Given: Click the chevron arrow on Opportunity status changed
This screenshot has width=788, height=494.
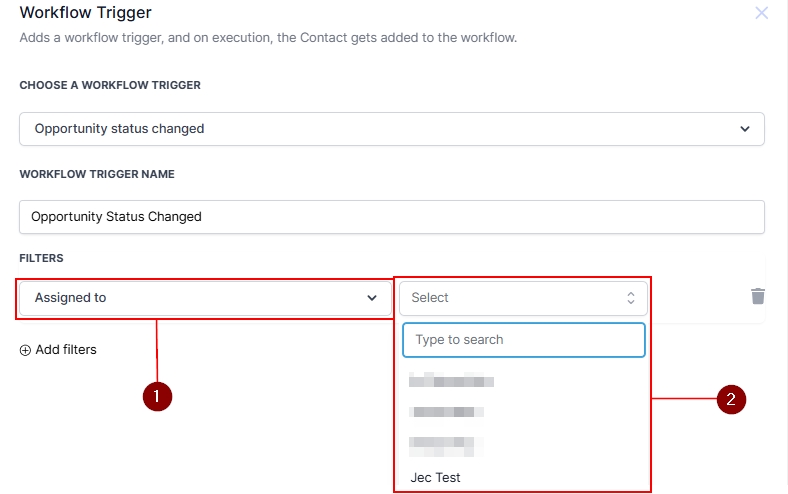Looking at the screenshot, I should (x=744, y=129).
